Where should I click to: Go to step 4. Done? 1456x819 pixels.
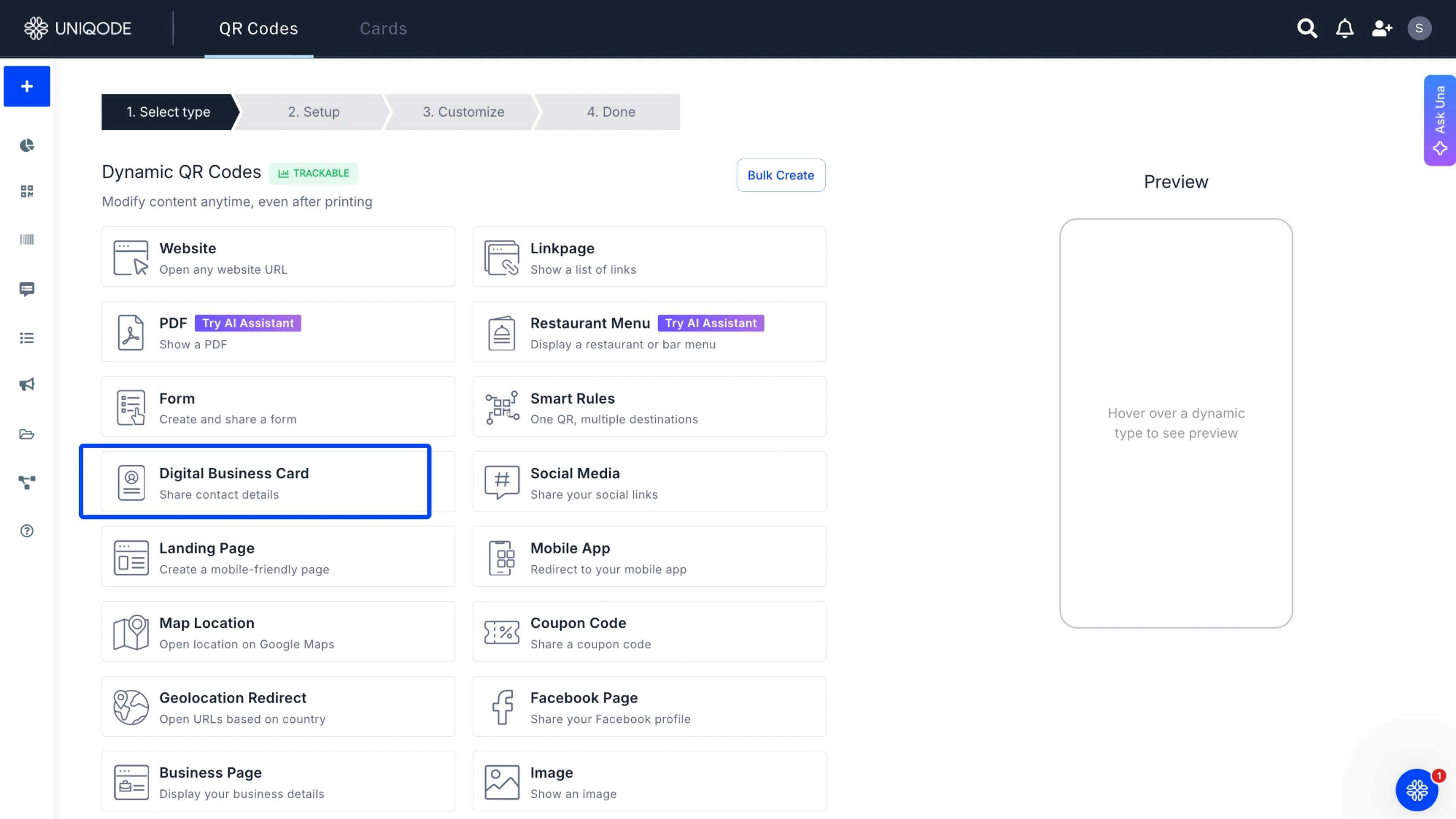click(610, 112)
